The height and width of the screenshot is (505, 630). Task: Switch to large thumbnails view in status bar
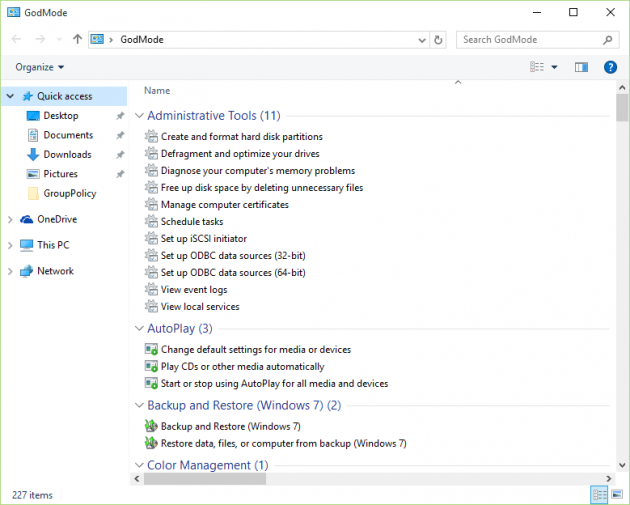pyautogui.click(x=618, y=495)
